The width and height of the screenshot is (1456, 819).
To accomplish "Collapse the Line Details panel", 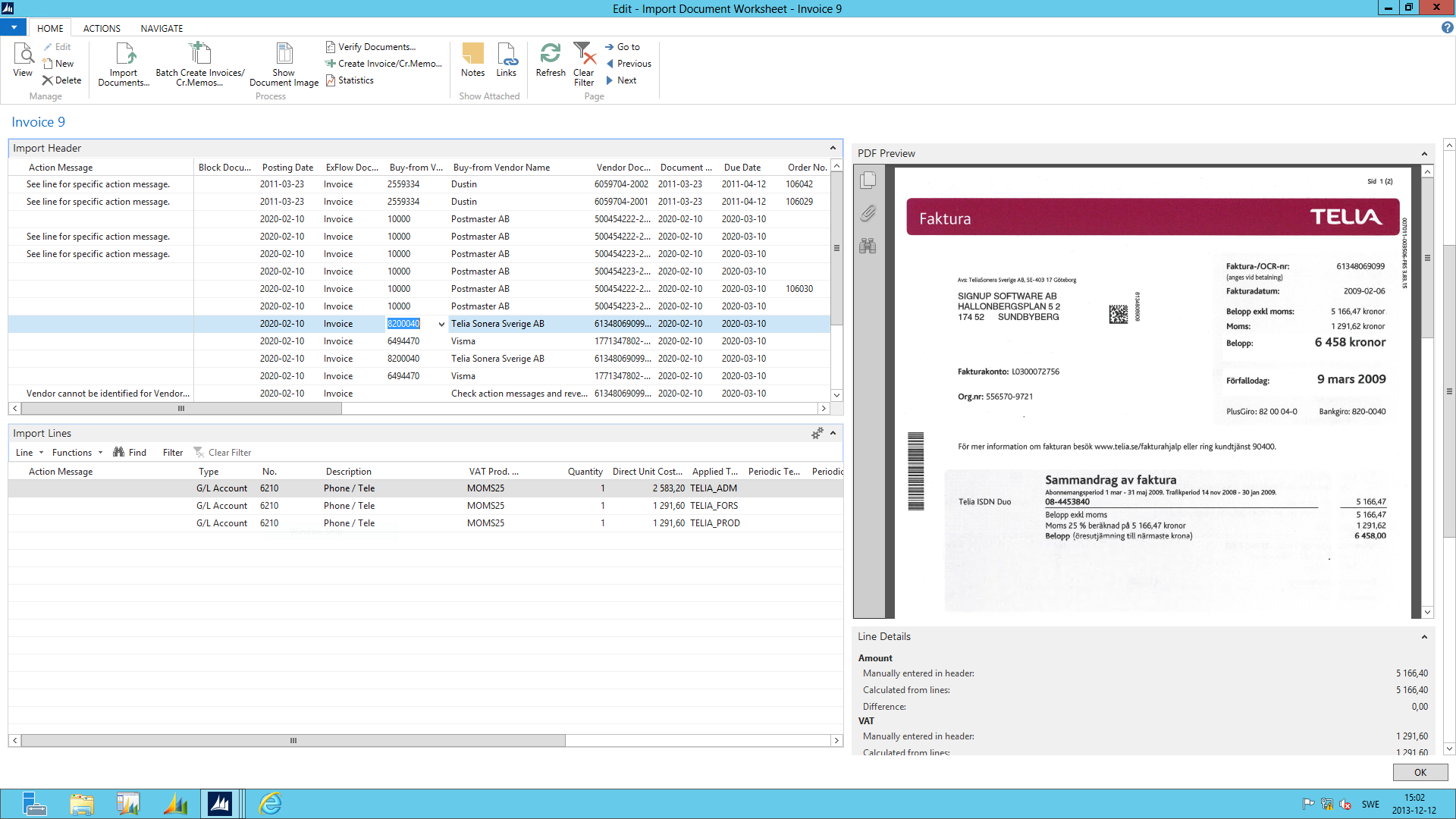I will pos(1424,637).
